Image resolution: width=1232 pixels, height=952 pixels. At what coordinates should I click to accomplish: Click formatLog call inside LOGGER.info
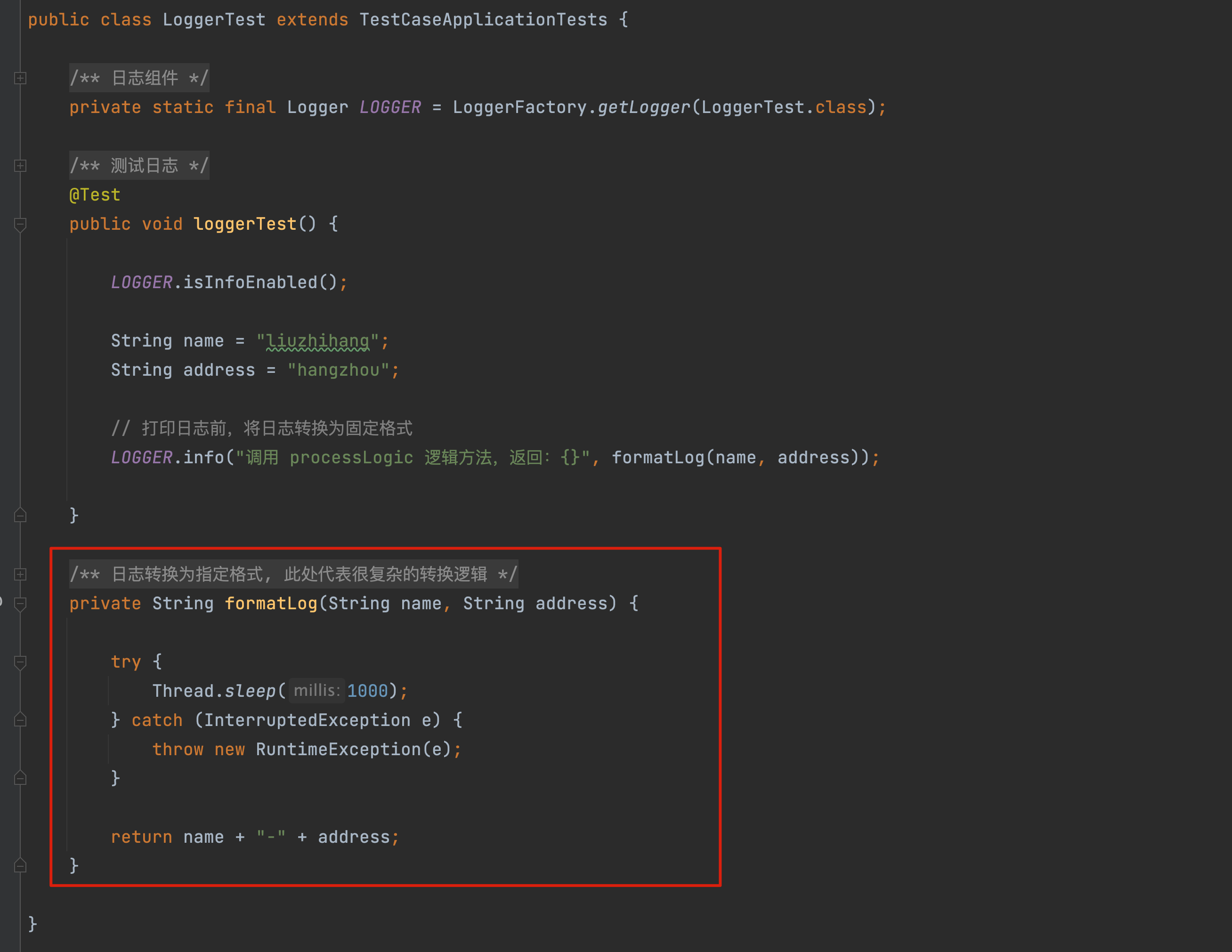(658, 457)
